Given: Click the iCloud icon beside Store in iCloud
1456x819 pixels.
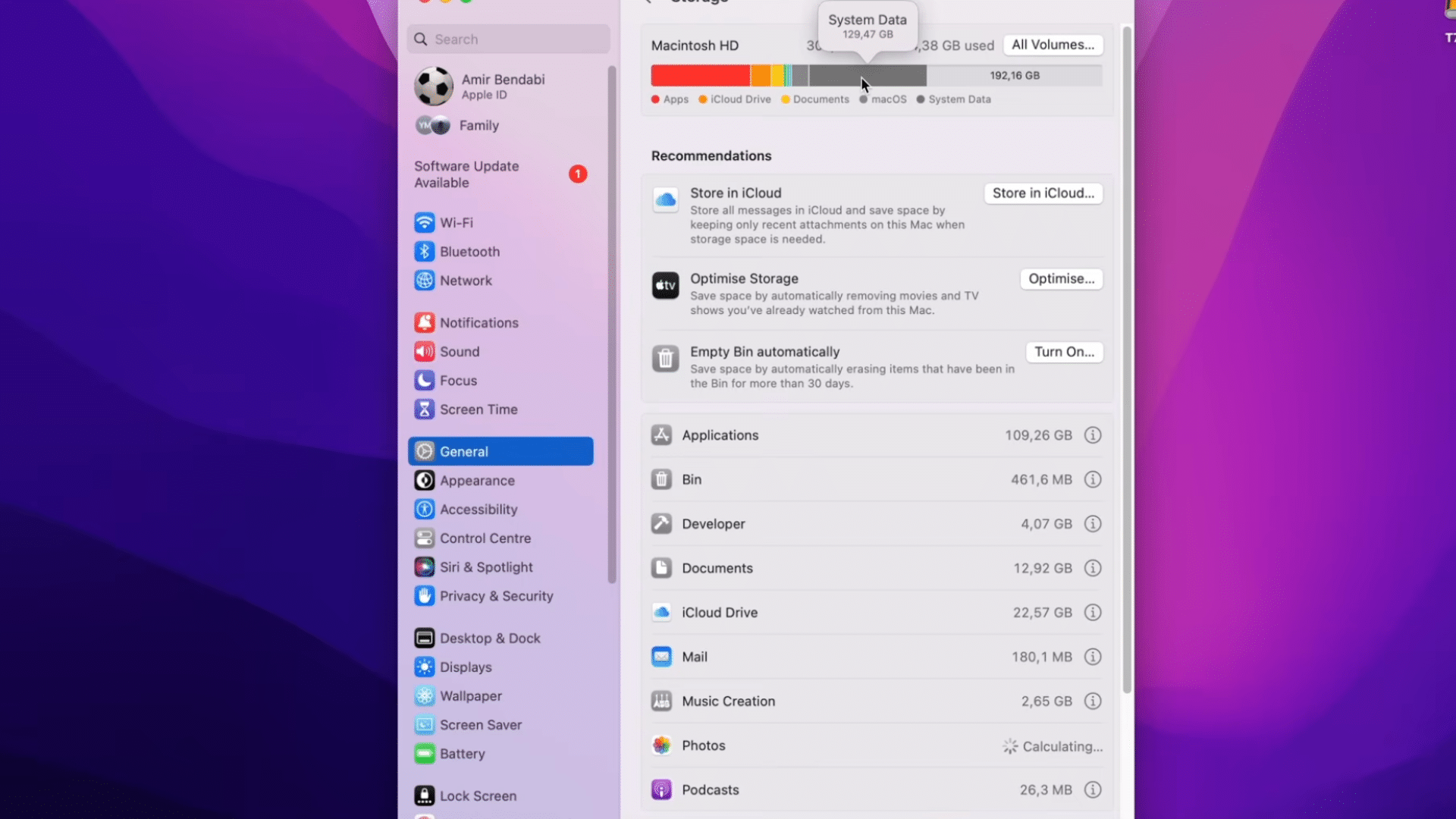Looking at the screenshot, I should [x=666, y=200].
